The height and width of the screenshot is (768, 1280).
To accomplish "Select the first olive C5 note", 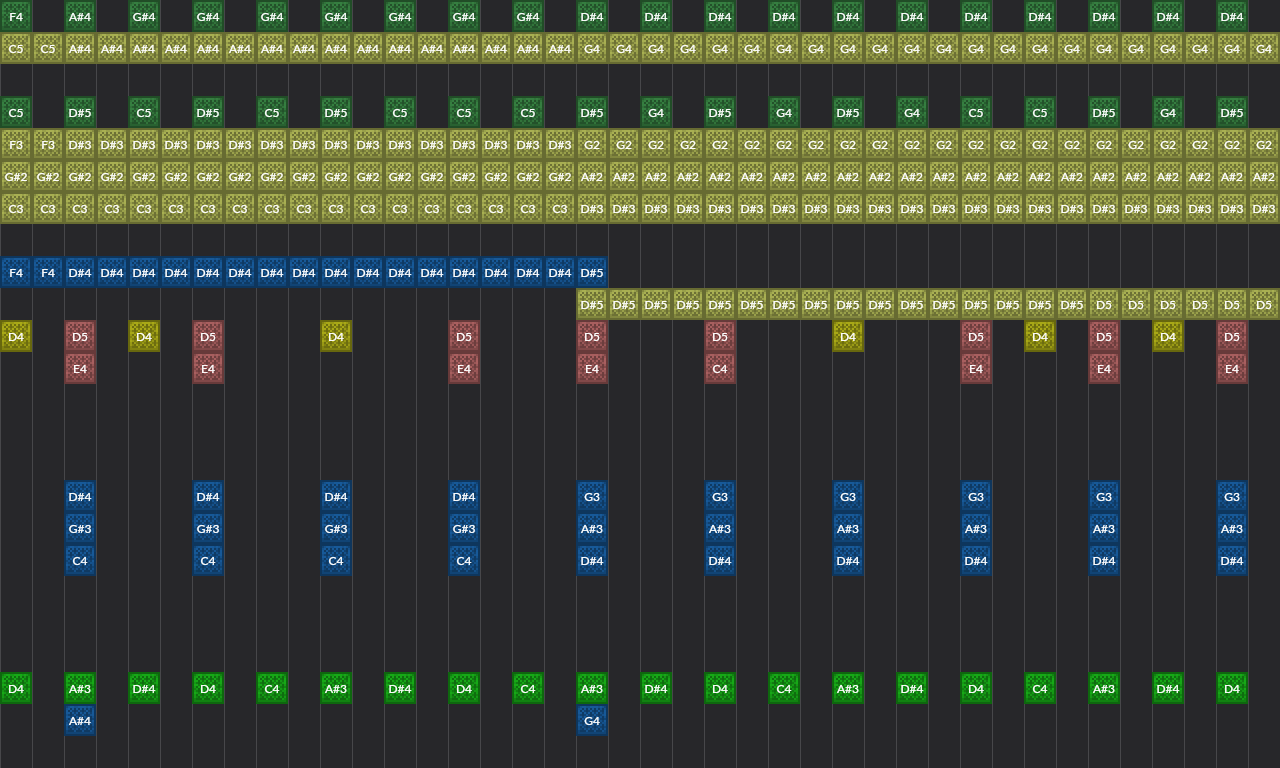I will click(x=16, y=49).
